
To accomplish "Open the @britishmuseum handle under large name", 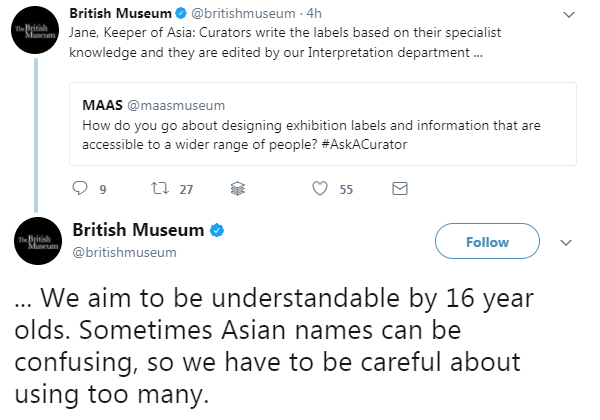I will [x=124, y=252].
